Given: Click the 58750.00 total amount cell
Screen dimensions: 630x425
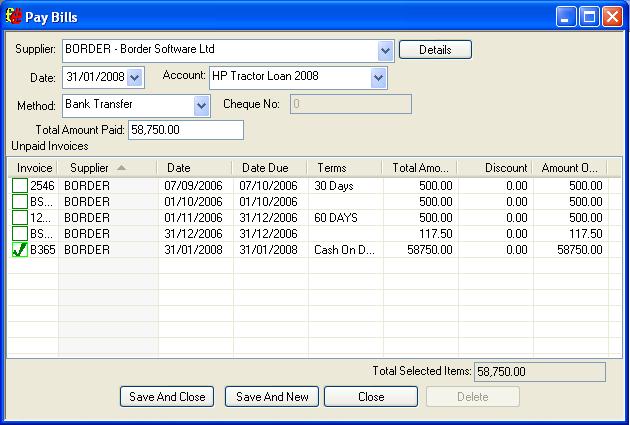Looking at the screenshot, I should click(430, 250).
